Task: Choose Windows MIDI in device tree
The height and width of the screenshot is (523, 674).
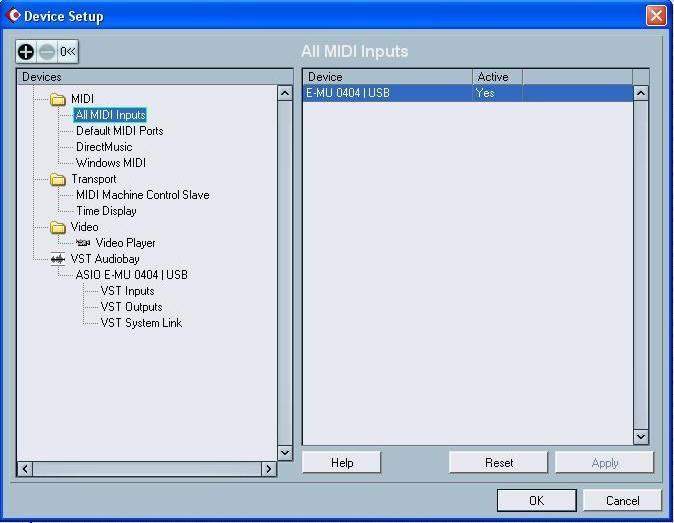Action: 111,163
